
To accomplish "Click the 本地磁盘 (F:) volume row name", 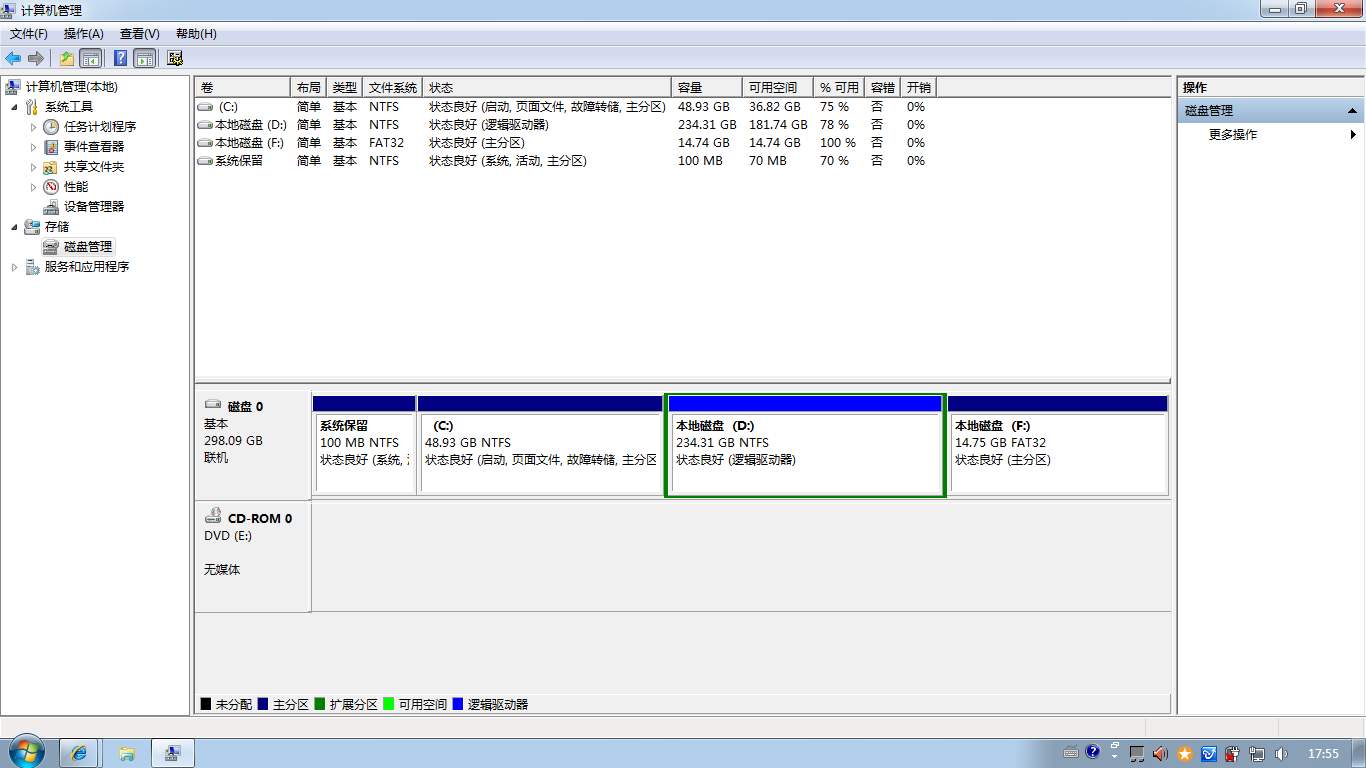I will 250,143.
